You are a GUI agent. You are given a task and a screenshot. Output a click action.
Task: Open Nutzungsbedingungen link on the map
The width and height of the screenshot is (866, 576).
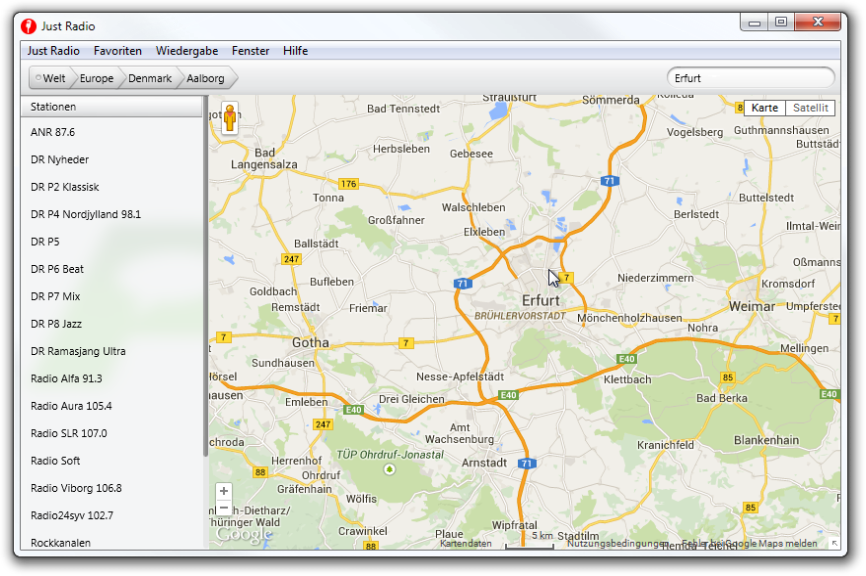617,544
